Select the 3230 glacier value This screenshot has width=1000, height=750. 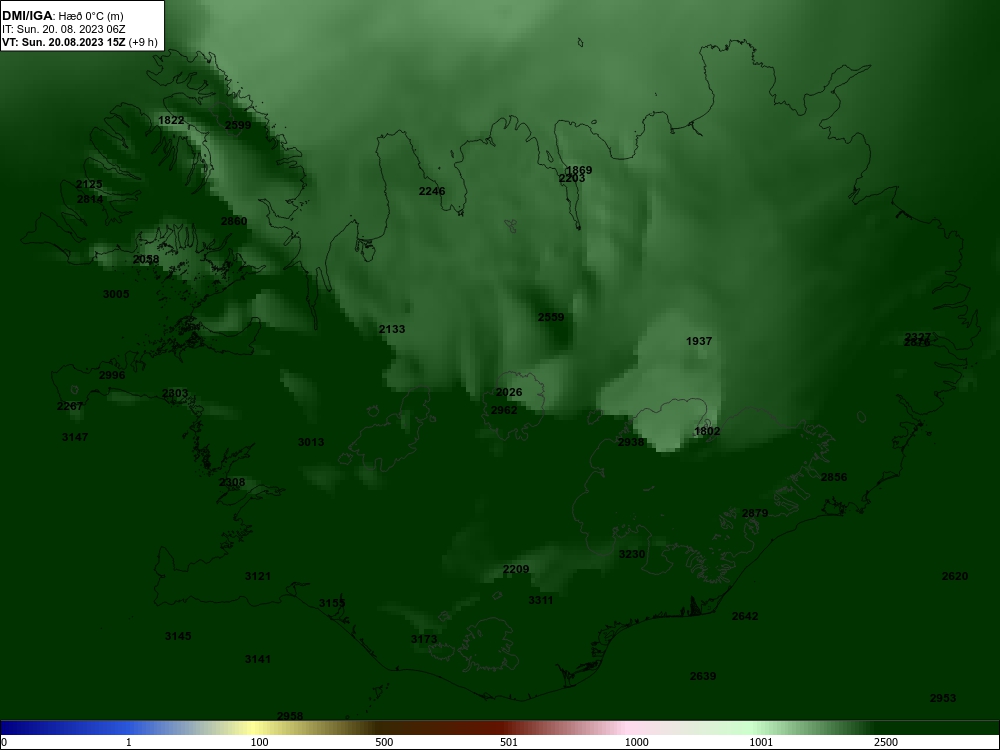pos(632,554)
